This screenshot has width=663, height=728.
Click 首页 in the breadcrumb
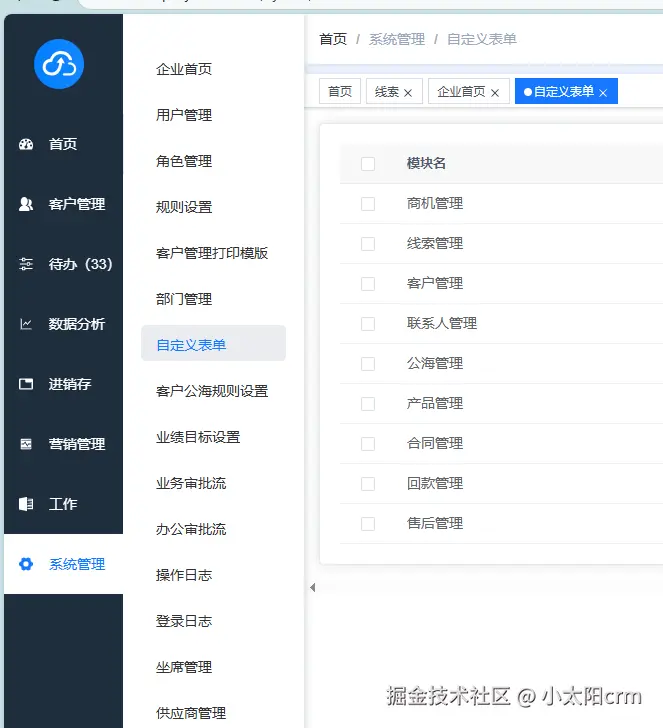(333, 39)
